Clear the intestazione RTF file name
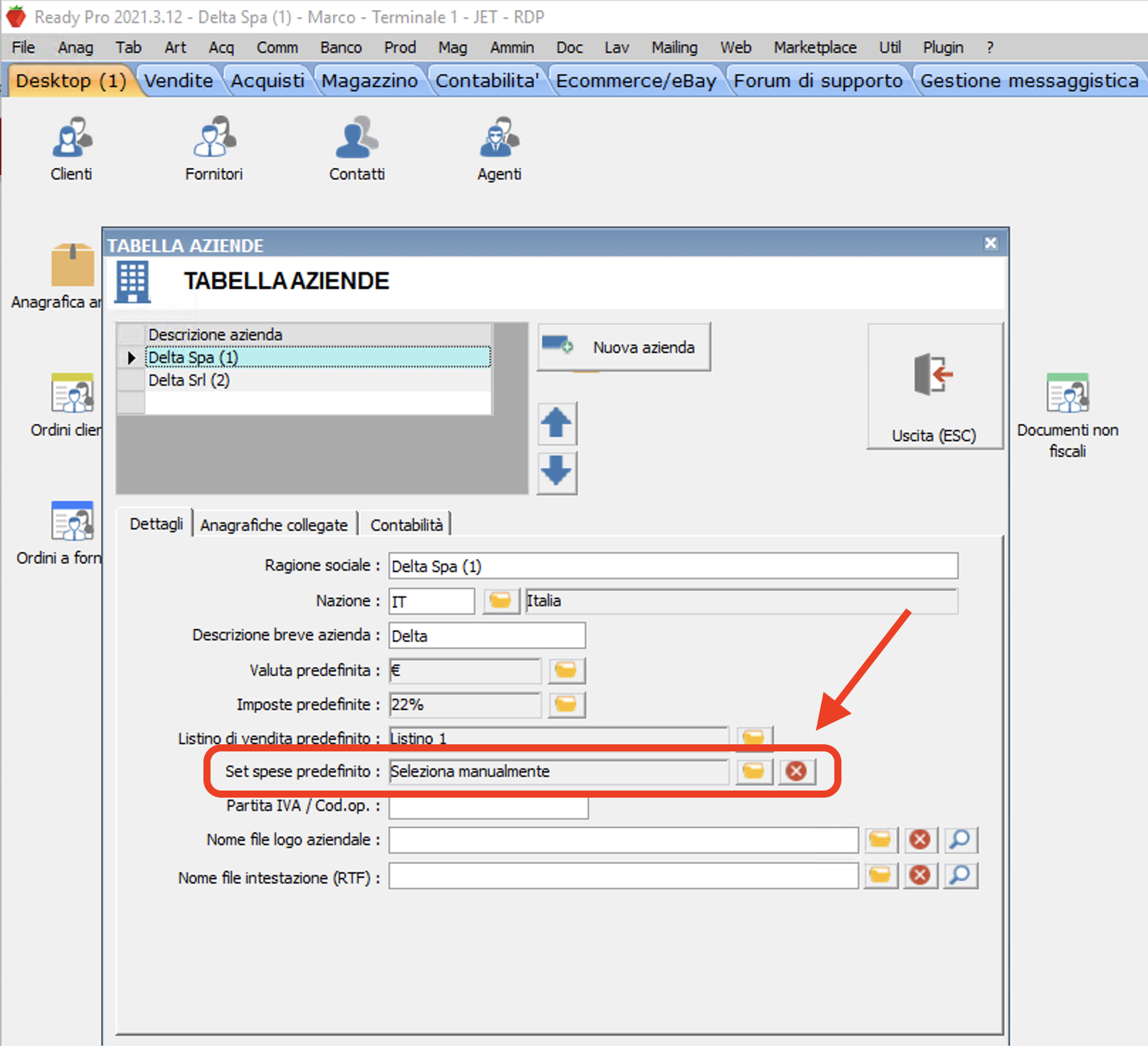Viewport: 1148px width, 1046px height. 920,875
